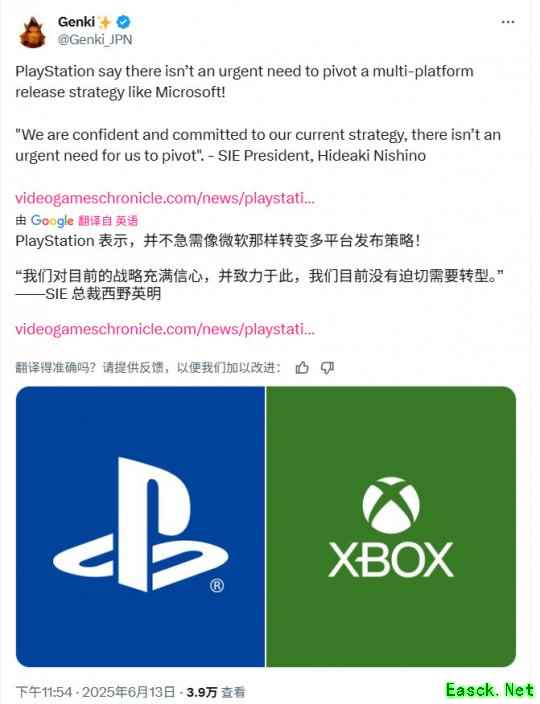
Task: Open the first videogameschronicle.com link
Action: (x=165, y=198)
